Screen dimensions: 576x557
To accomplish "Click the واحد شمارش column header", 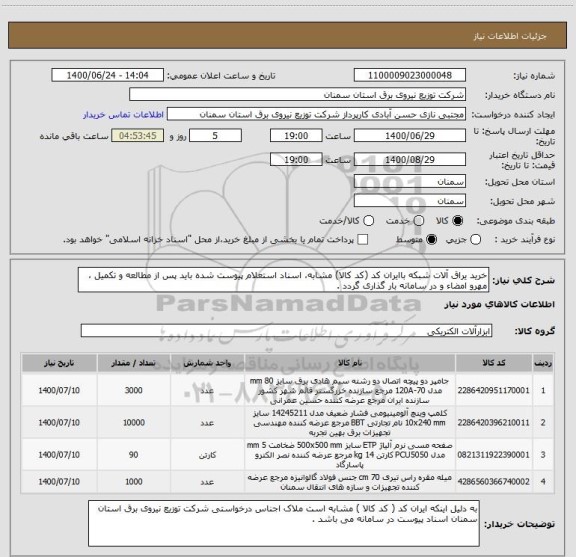I will click(207, 363).
